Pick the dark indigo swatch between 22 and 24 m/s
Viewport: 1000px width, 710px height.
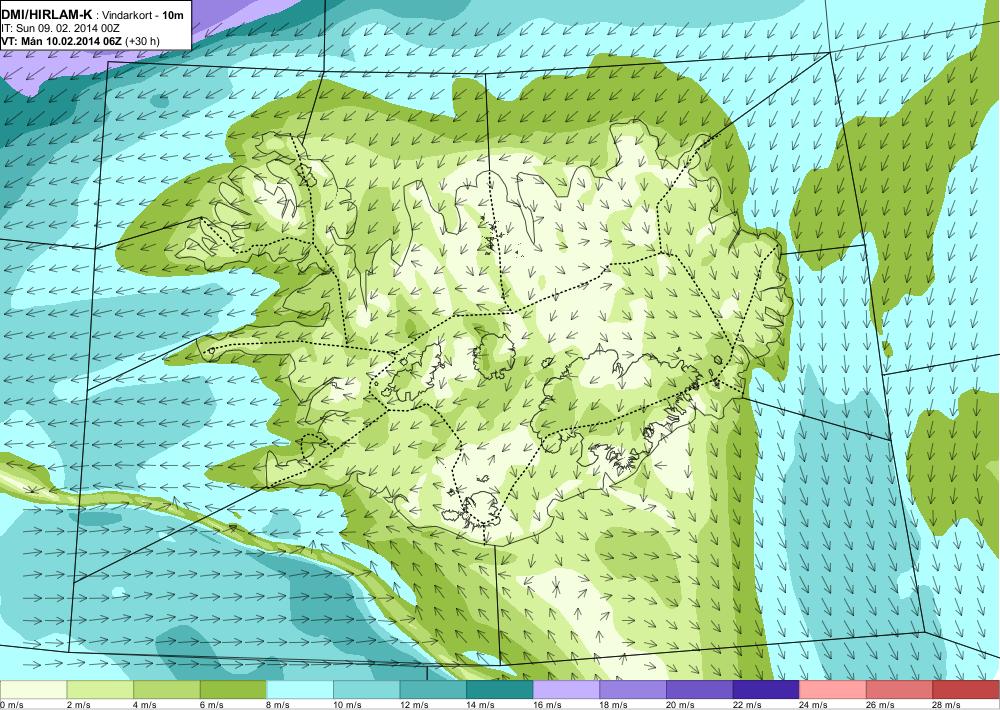pos(766,690)
